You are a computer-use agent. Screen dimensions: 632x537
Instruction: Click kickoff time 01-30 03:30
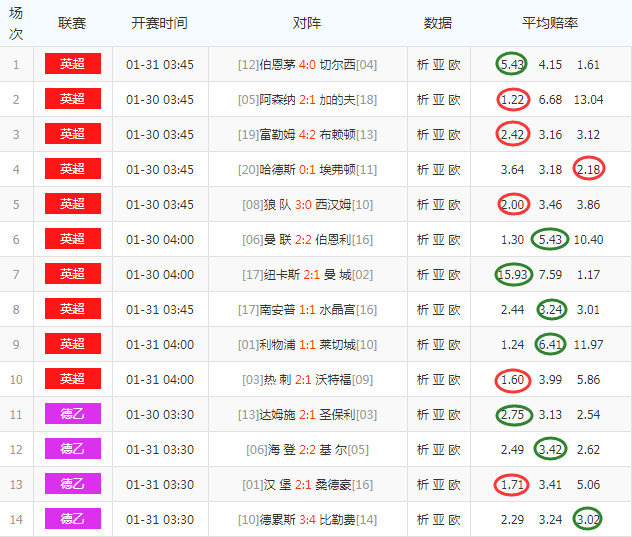click(160, 415)
